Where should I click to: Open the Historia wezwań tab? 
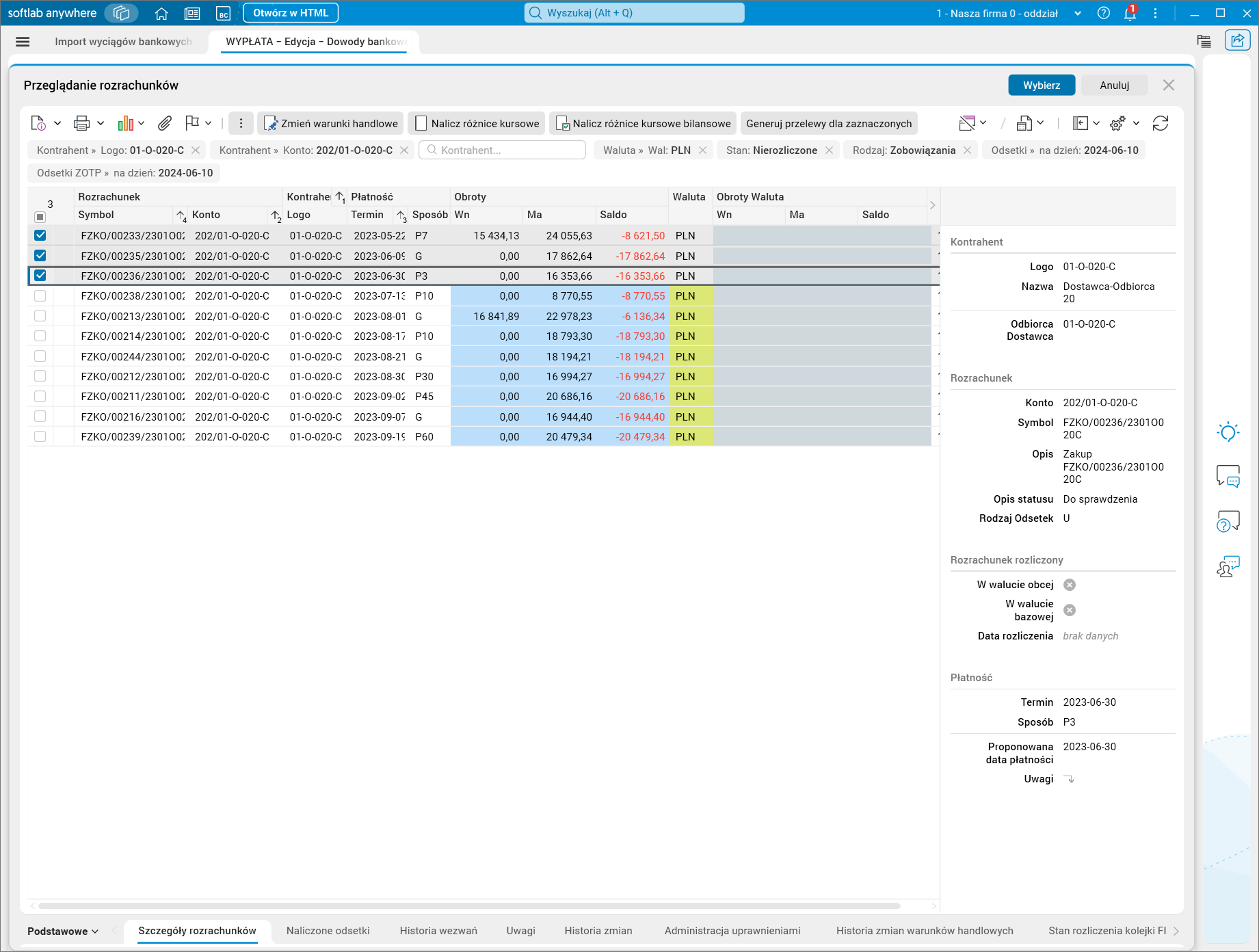click(x=438, y=931)
